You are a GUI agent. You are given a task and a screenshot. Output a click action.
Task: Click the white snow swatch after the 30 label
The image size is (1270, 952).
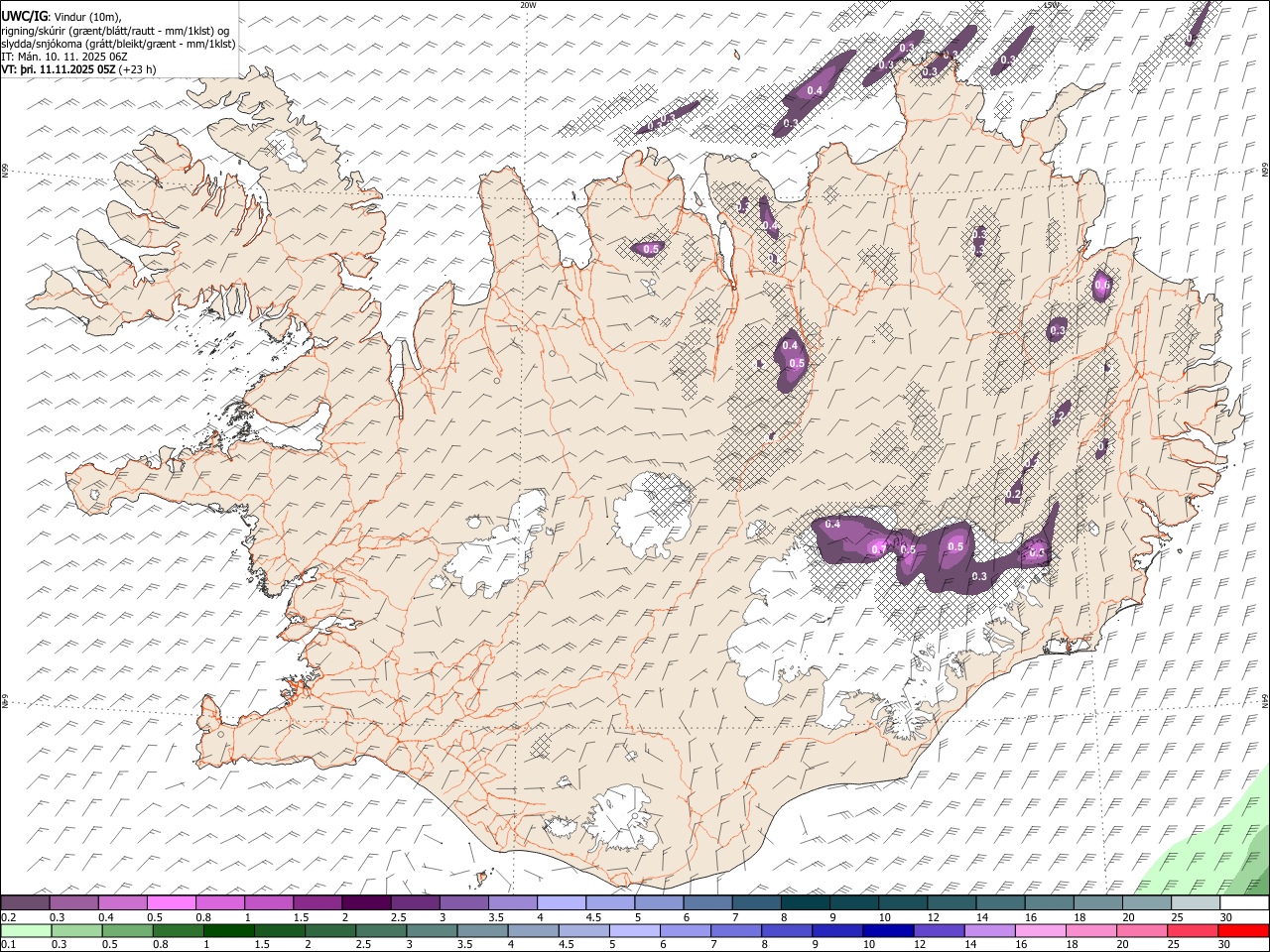point(1244,903)
